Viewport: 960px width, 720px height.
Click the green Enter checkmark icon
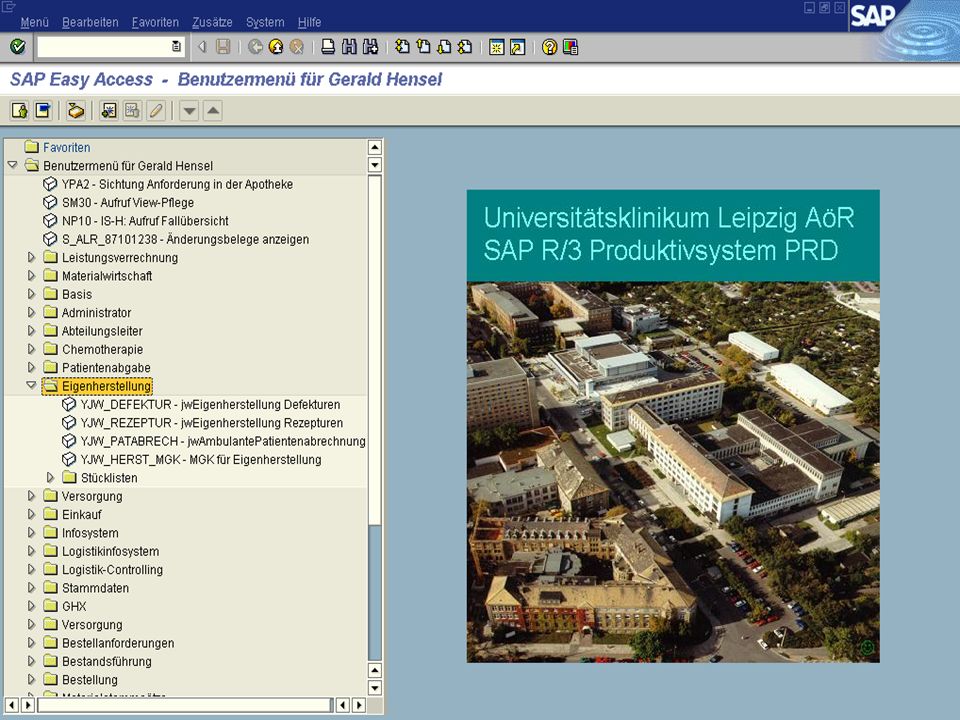pyautogui.click(x=18, y=47)
